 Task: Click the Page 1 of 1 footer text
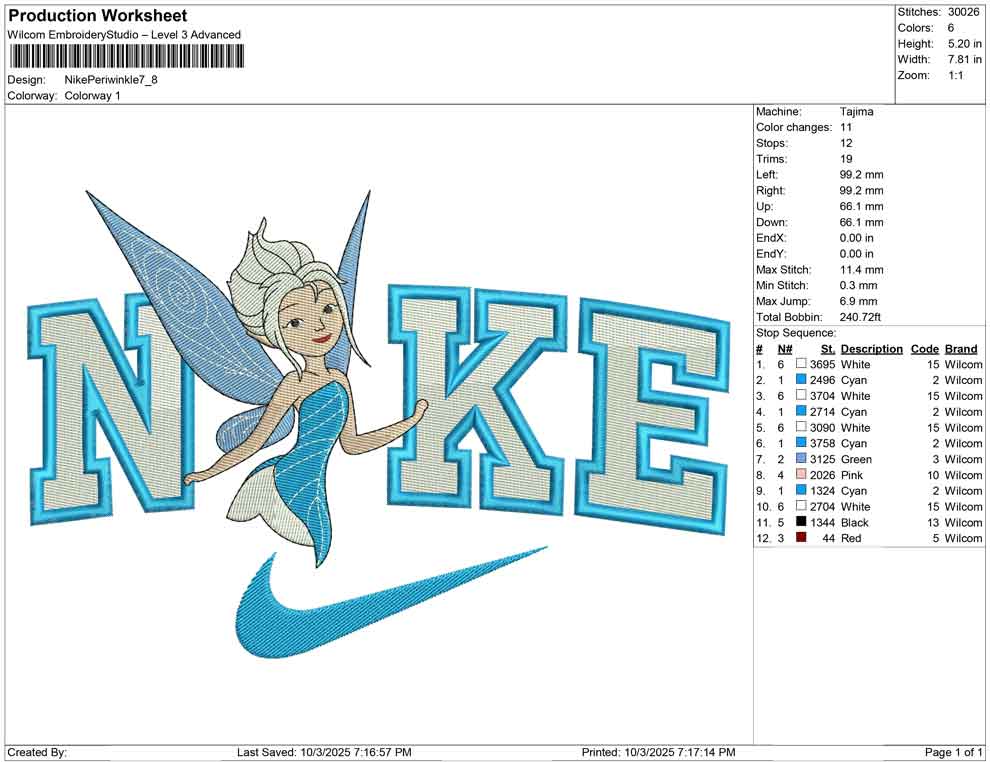coord(953,752)
